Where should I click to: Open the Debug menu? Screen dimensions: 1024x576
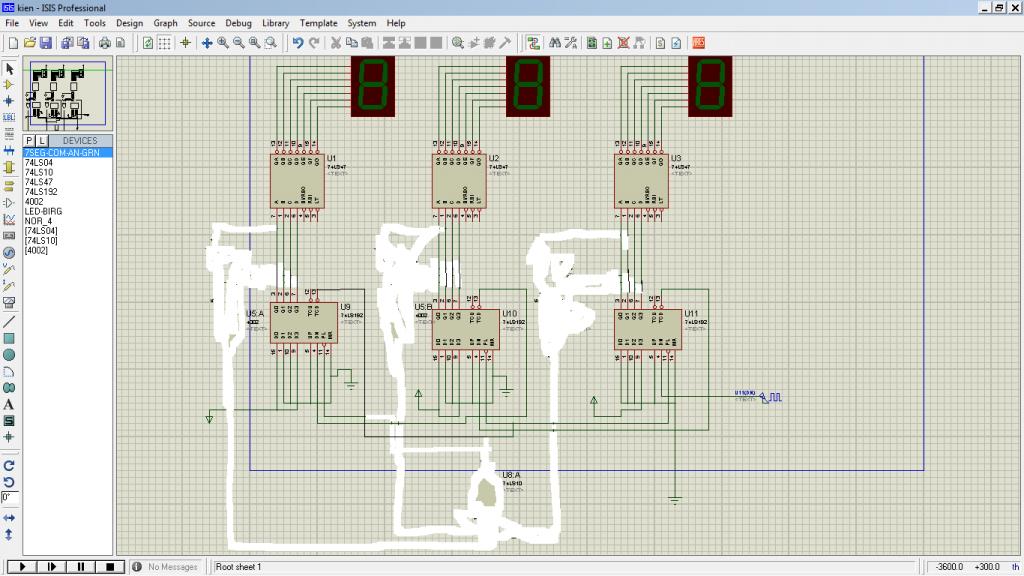click(238, 23)
